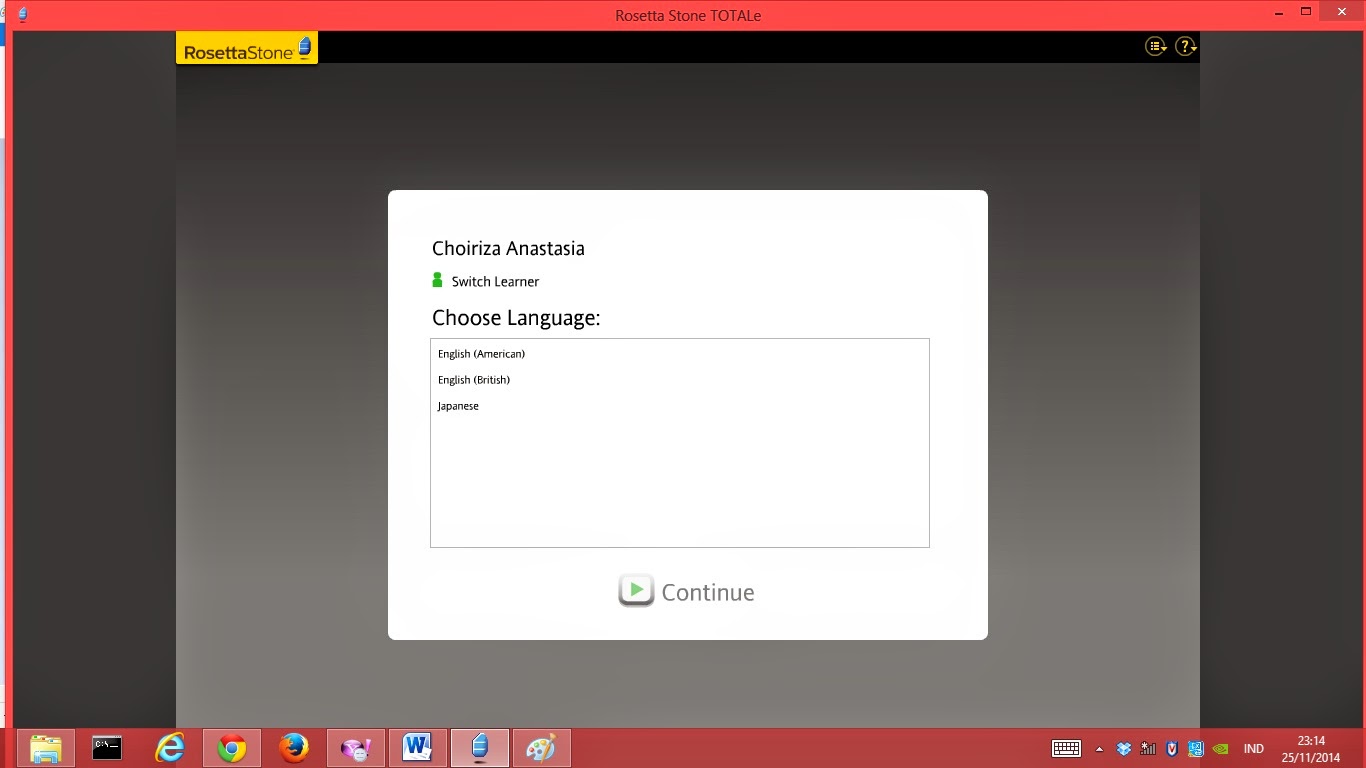Screen dimensions: 1366x768
Task: Click the Switch Learner link
Action: pyautogui.click(x=495, y=282)
